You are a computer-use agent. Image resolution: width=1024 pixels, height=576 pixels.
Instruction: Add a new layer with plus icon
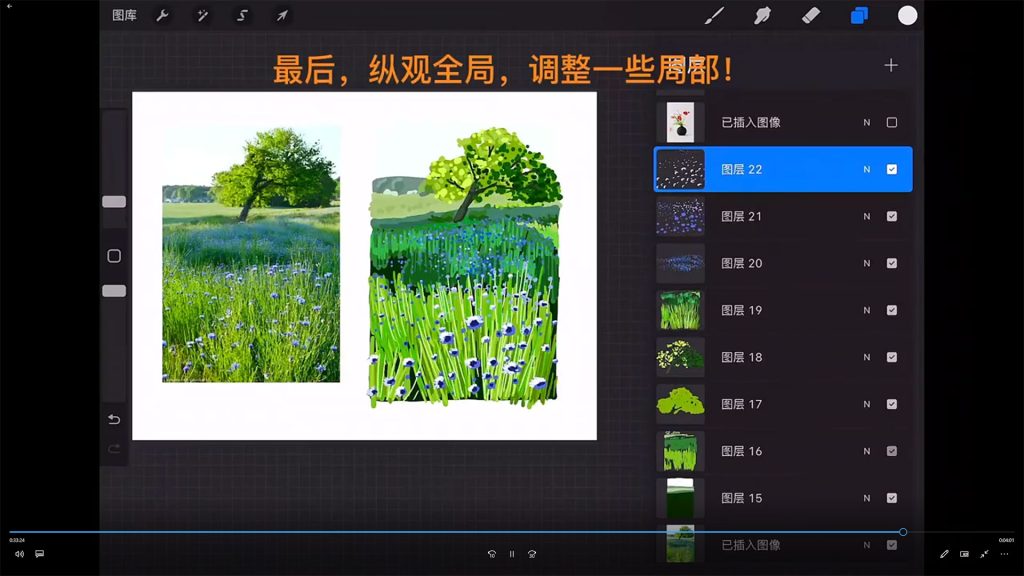point(891,65)
